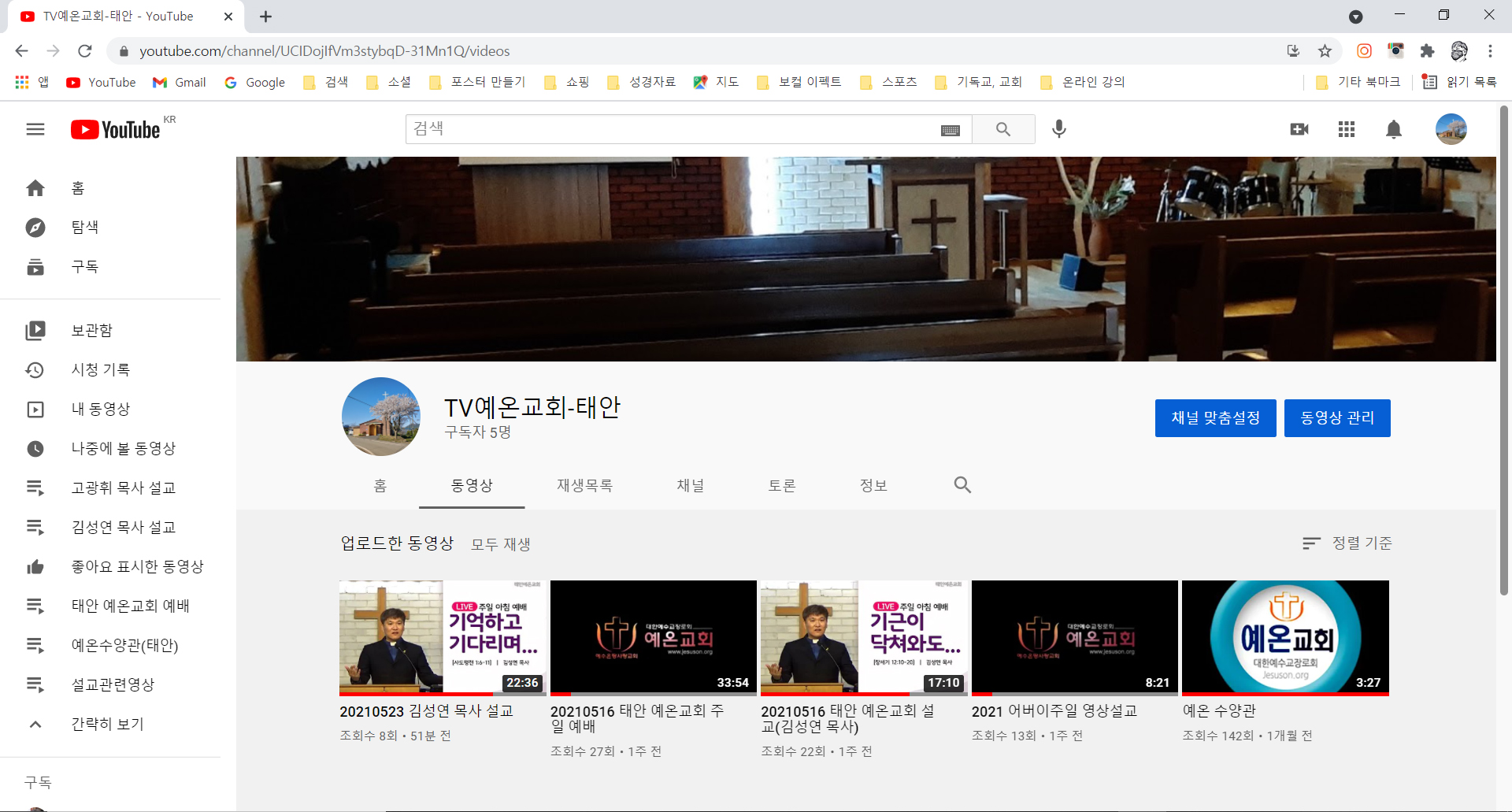Open the Gmail bookmark
This screenshot has height=812, width=1512.
(x=180, y=82)
